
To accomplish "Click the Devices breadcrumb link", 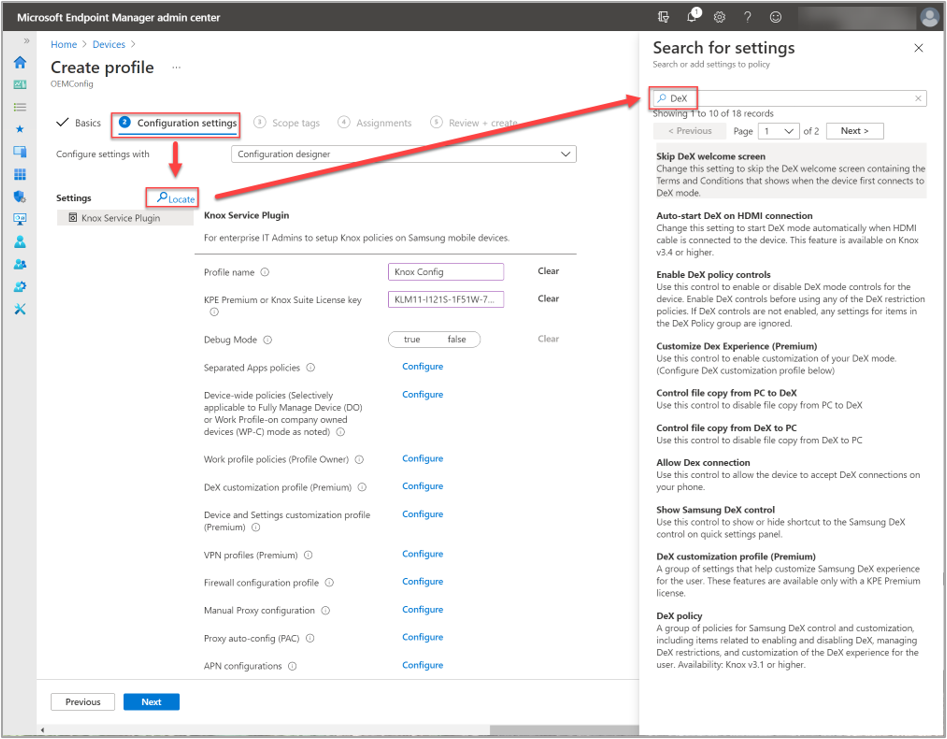I will (109, 44).
